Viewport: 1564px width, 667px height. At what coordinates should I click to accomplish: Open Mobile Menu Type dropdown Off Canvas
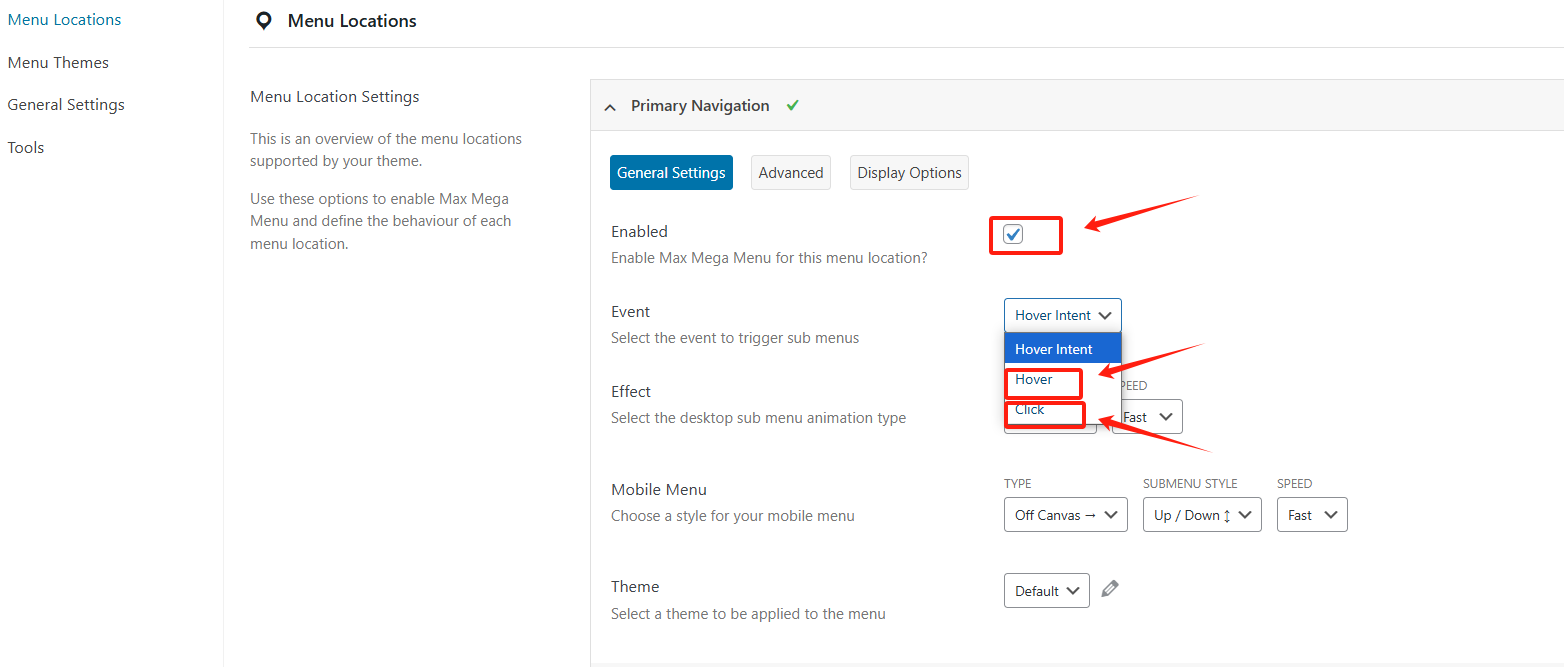click(1065, 515)
